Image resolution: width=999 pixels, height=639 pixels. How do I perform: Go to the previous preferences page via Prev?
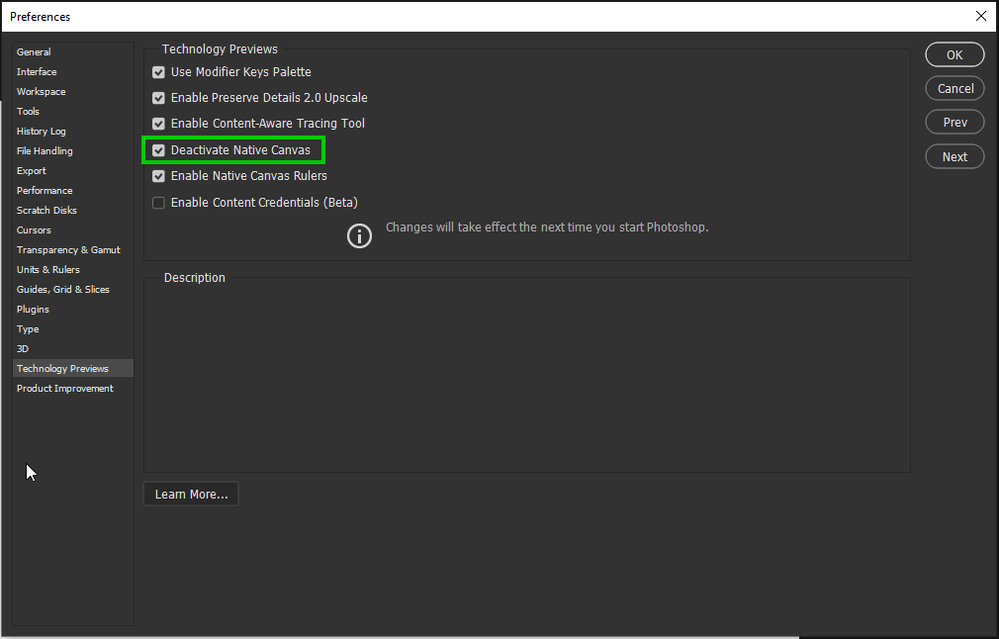(x=954, y=121)
